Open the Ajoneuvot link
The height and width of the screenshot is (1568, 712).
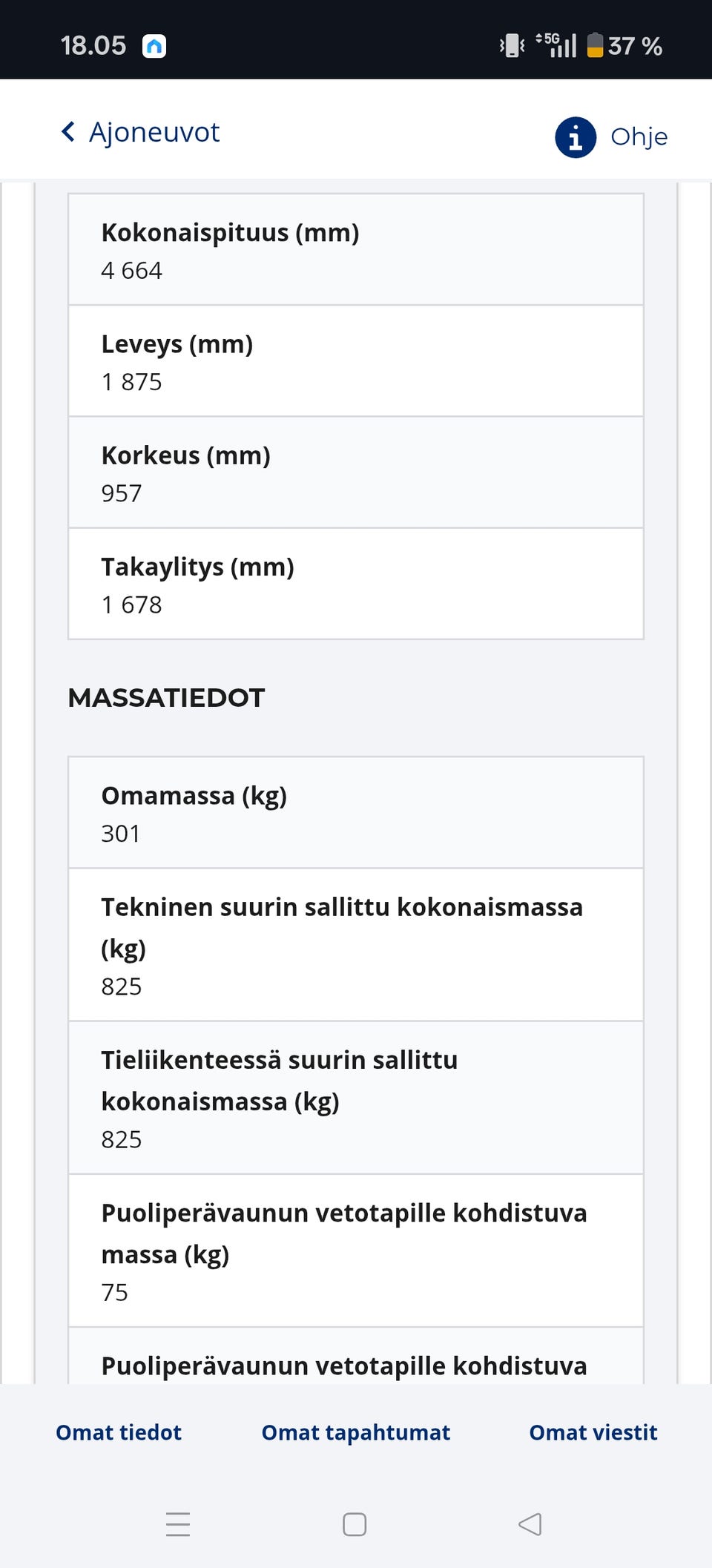click(x=154, y=131)
